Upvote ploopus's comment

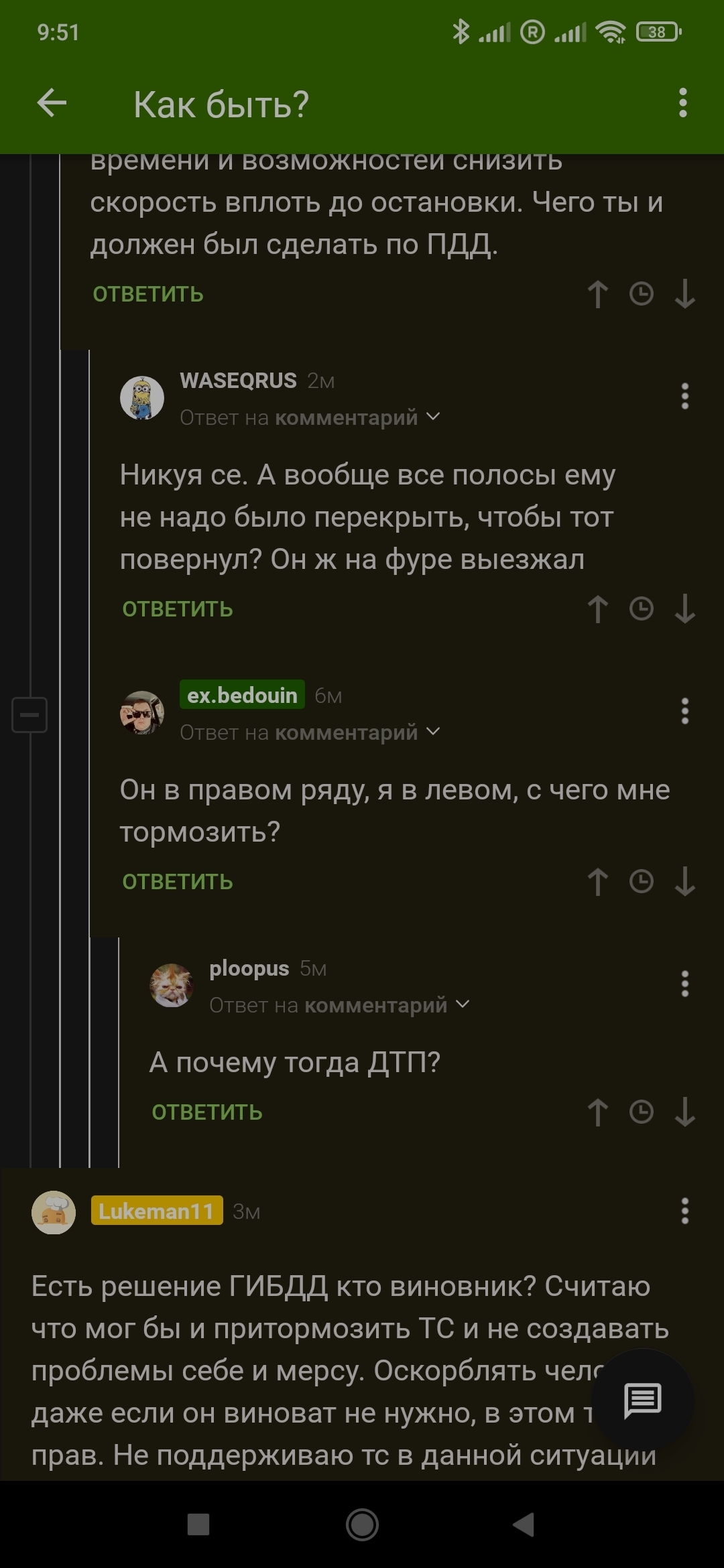[x=597, y=1112]
